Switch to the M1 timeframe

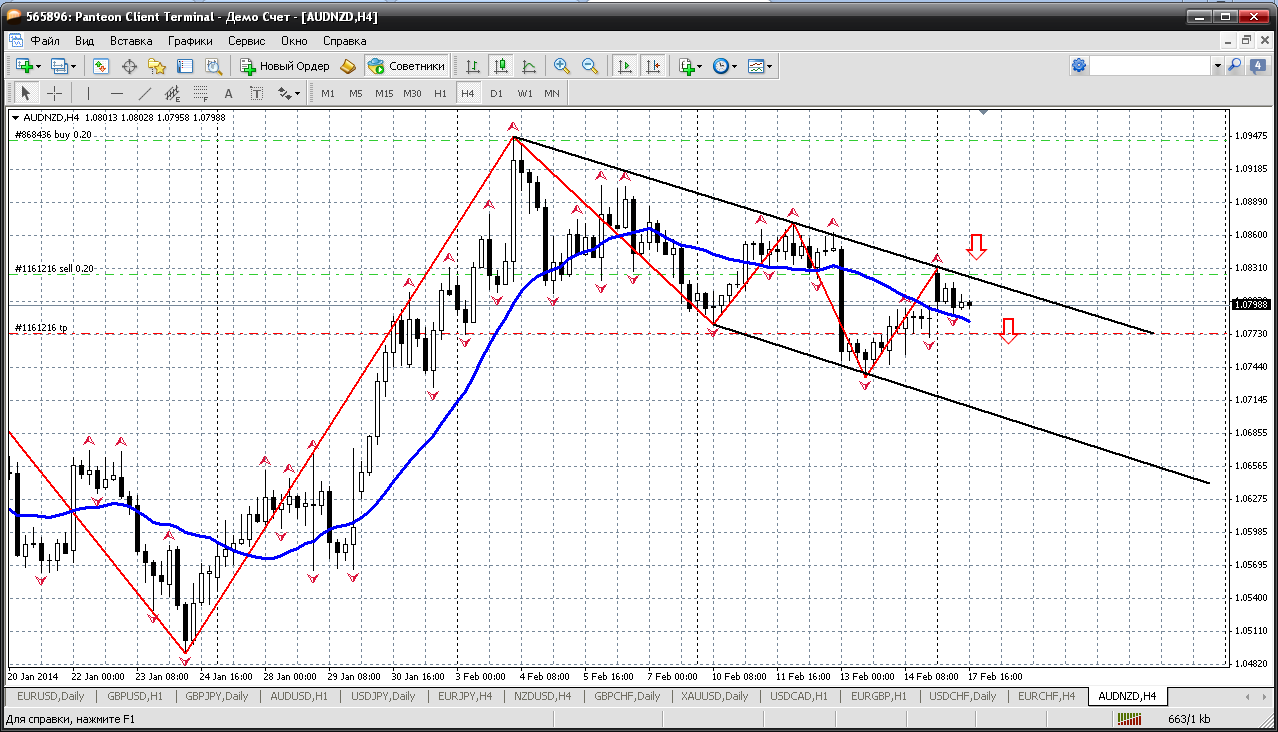tap(328, 93)
